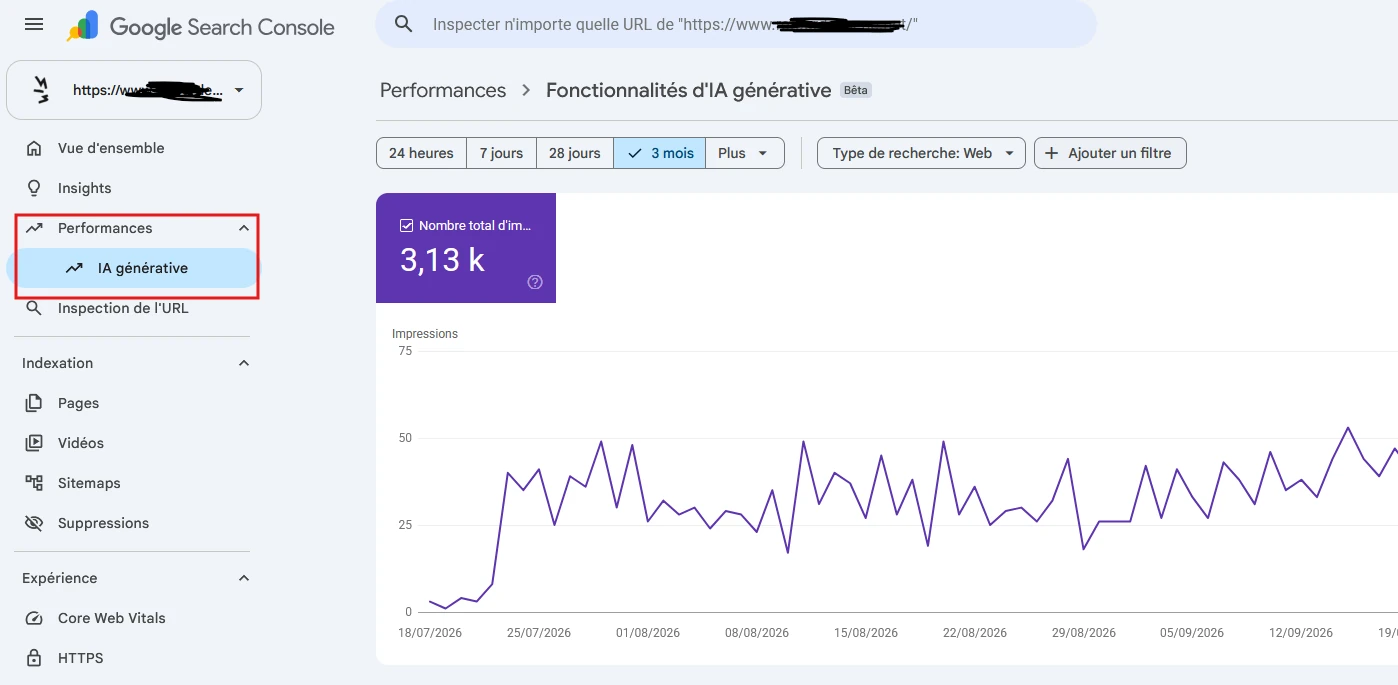Open the Plus date range dropdown

tap(745, 153)
